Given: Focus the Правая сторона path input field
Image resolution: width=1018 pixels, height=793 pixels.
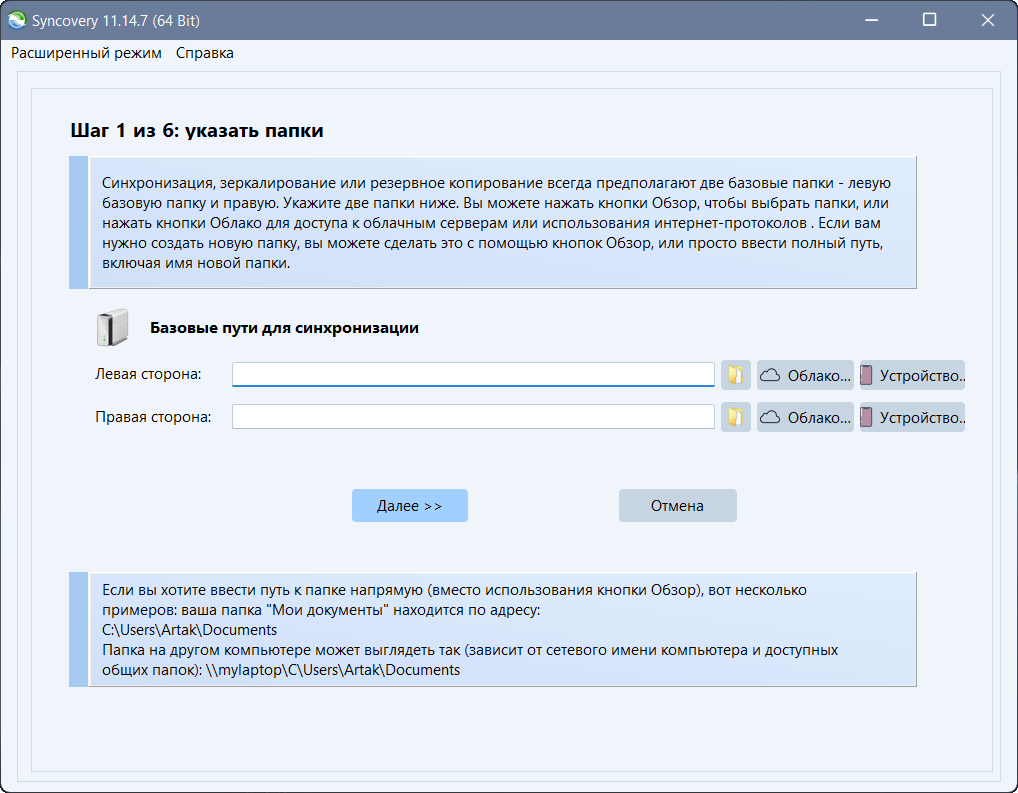Looking at the screenshot, I should [x=473, y=417].
